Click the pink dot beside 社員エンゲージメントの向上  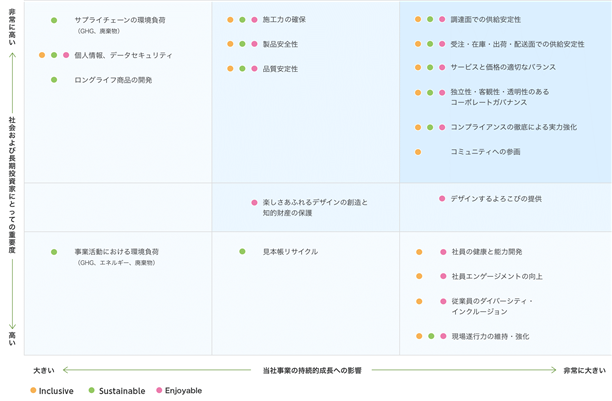(443, 276)
